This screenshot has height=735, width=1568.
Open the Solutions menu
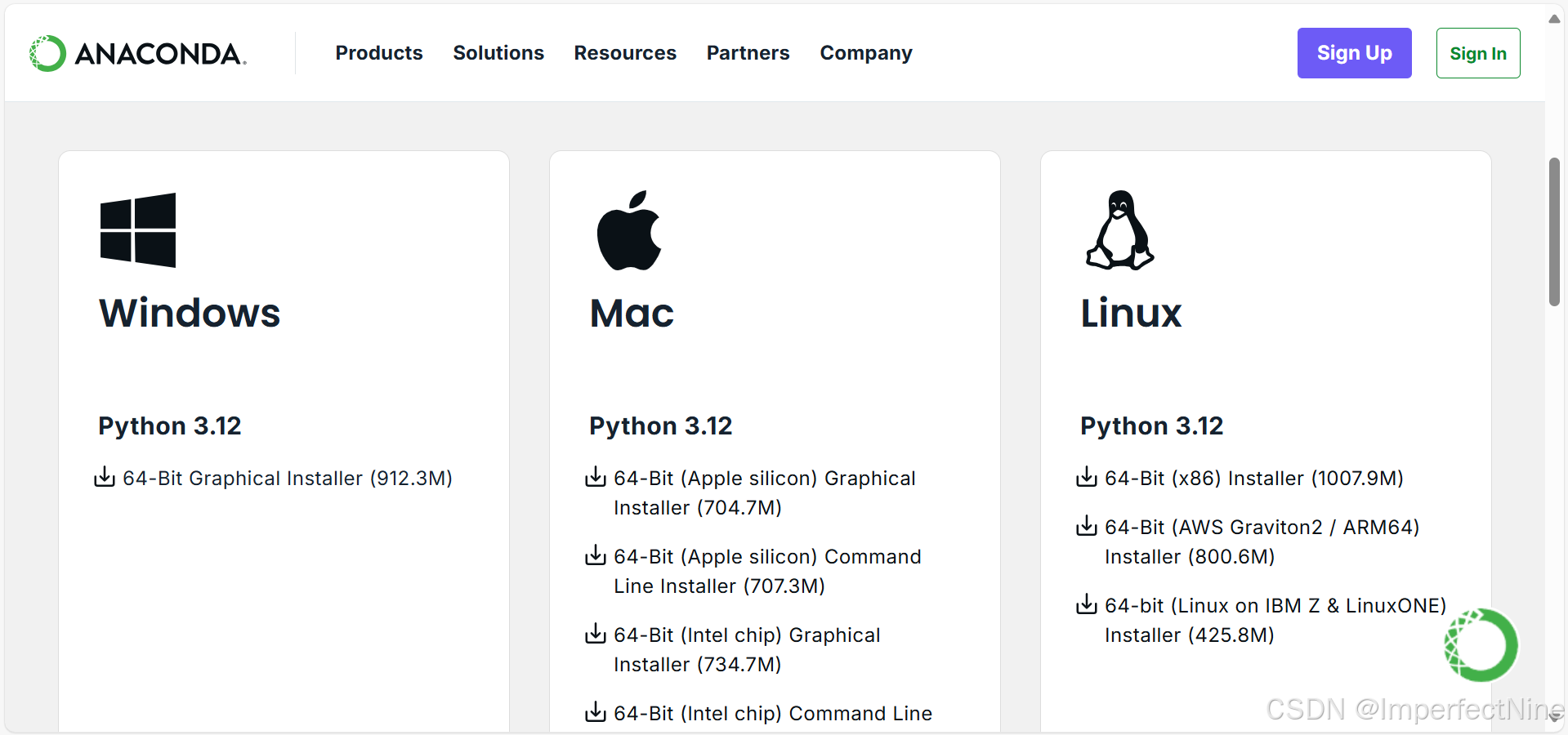coord(498,53)
